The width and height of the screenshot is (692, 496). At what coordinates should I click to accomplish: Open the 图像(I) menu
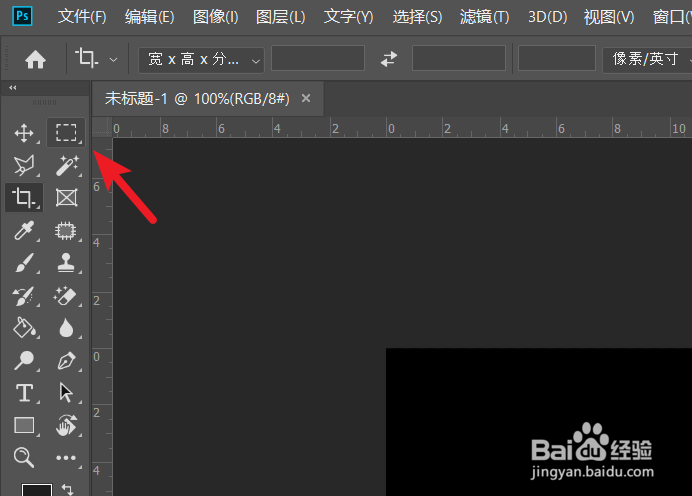point(216,17)
